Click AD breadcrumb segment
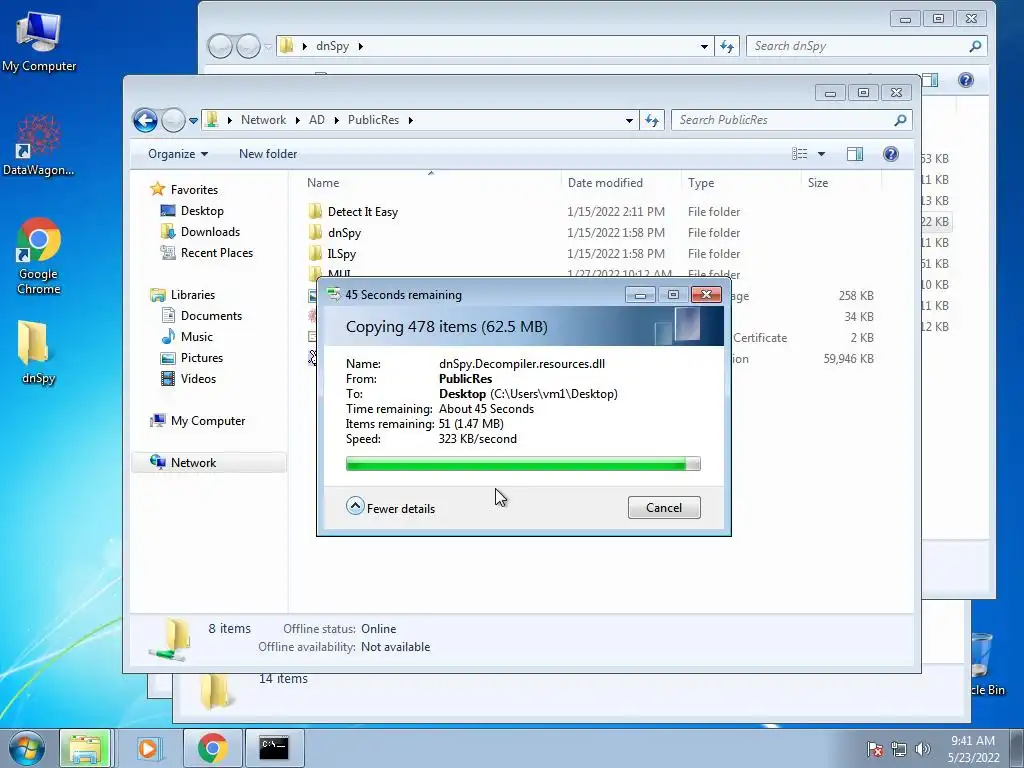Viewport: 1024px width, 768px height. point(317,120)
